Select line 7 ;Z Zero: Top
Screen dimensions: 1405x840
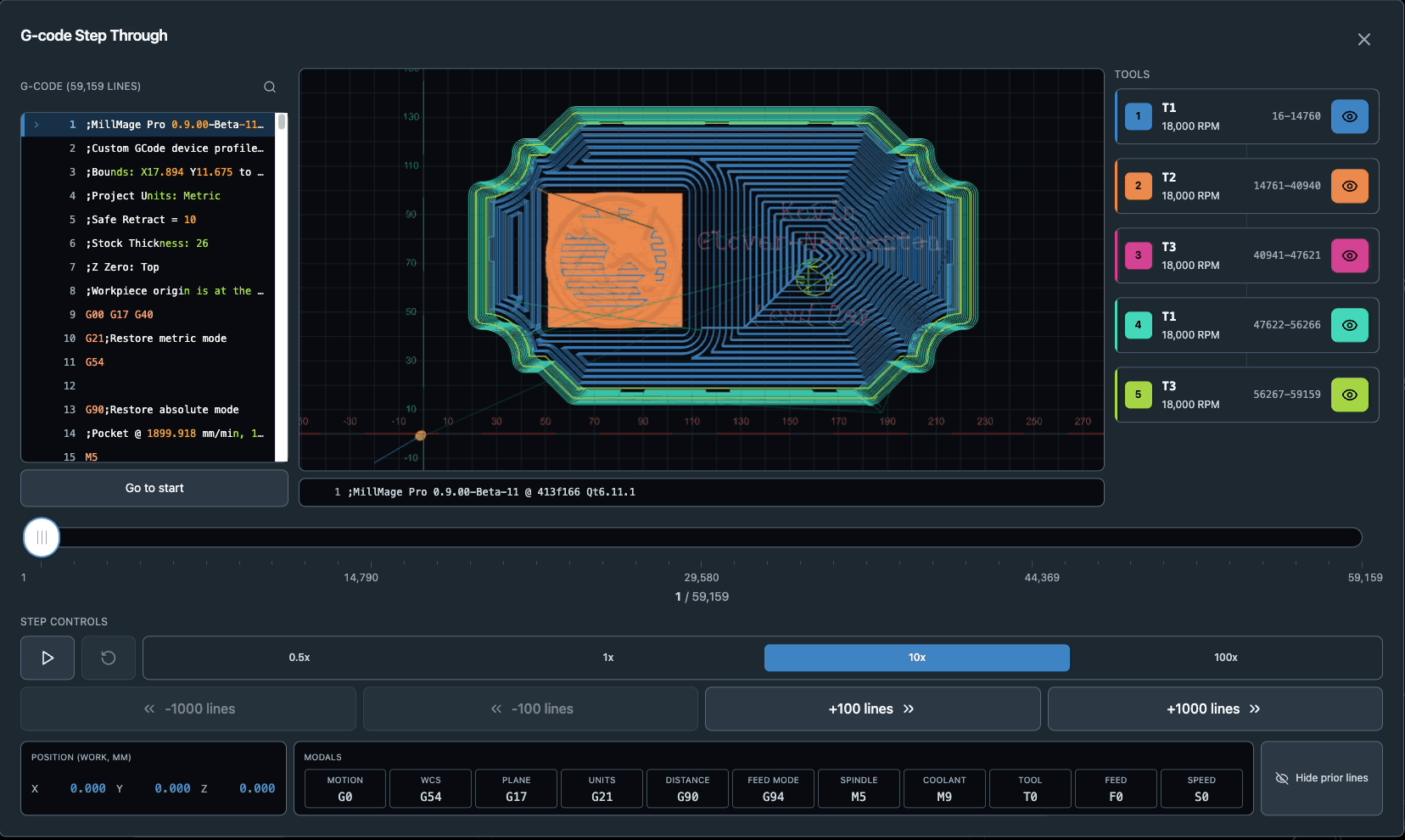point(148,267)
